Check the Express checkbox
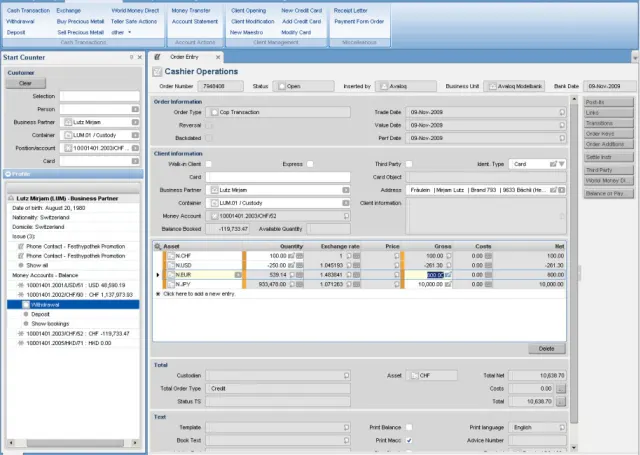 tap(310, 163)
